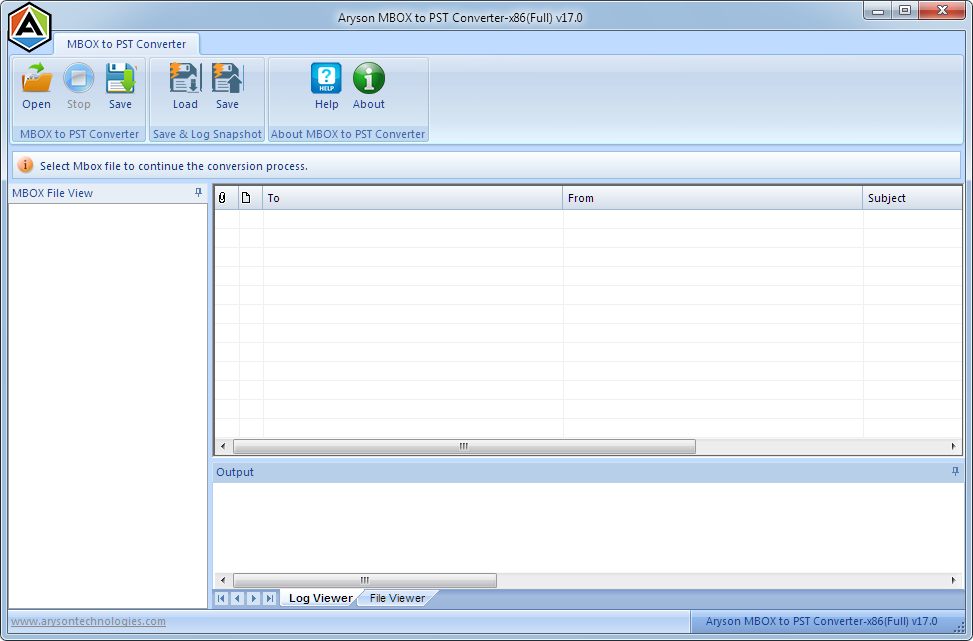Click the attachment column header icon
The height and width of the screenshot is (641, 973).
[x=222, y=198]
